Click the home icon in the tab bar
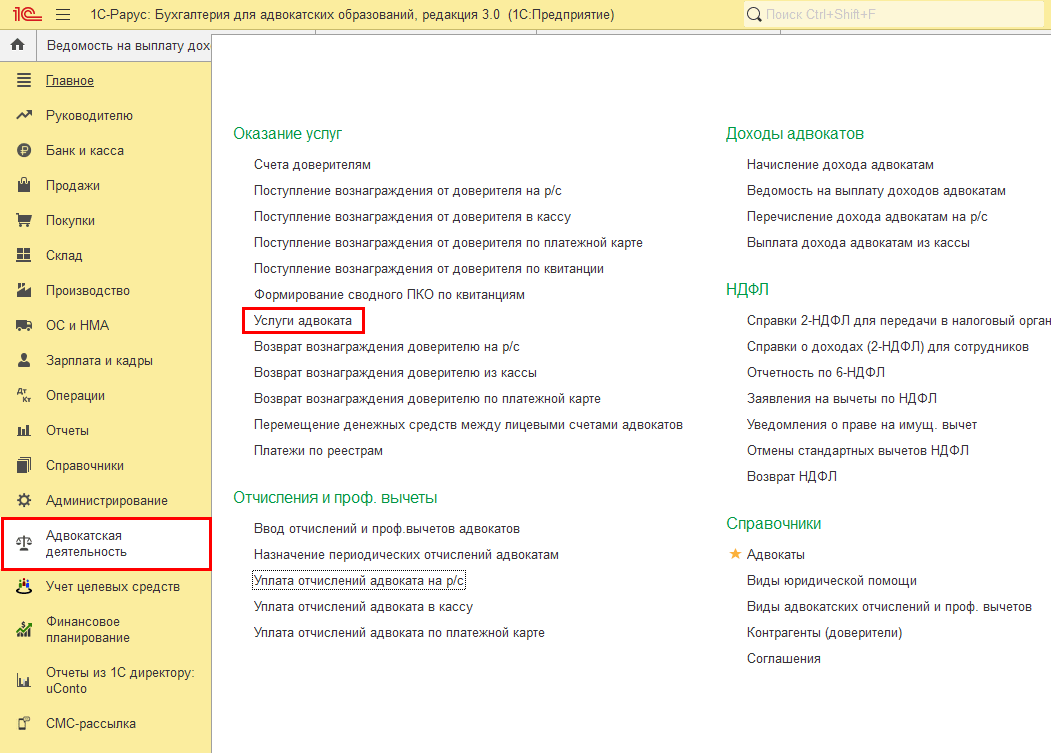Viewport: 1051px width, 753px height. [17, 46]
